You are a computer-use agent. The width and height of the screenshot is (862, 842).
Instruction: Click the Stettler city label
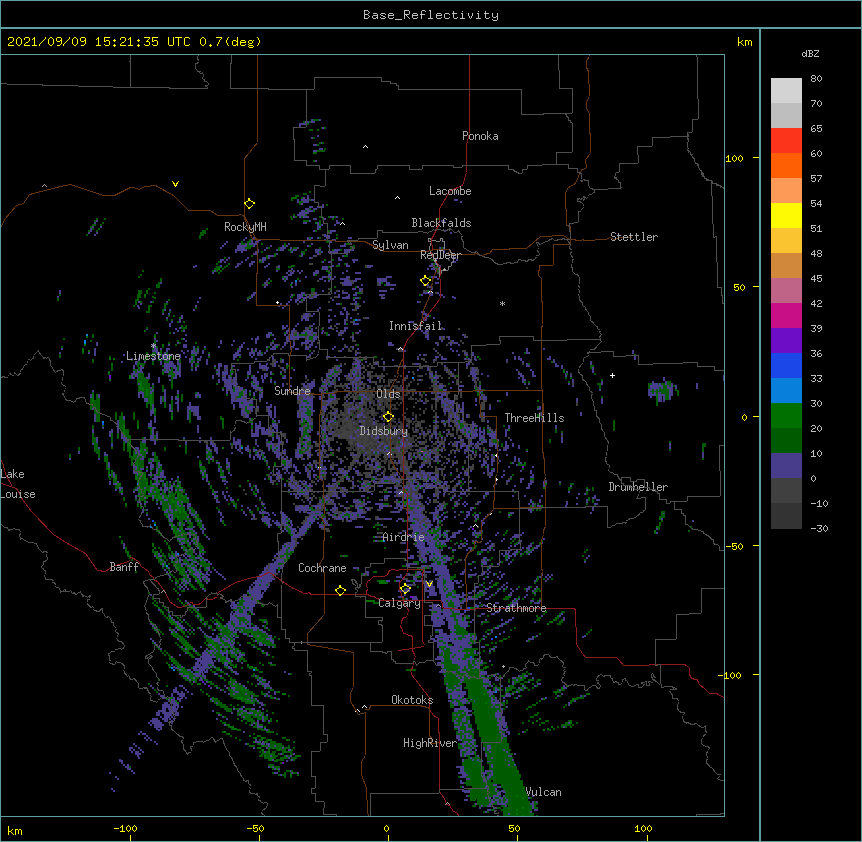pos(634,237)
